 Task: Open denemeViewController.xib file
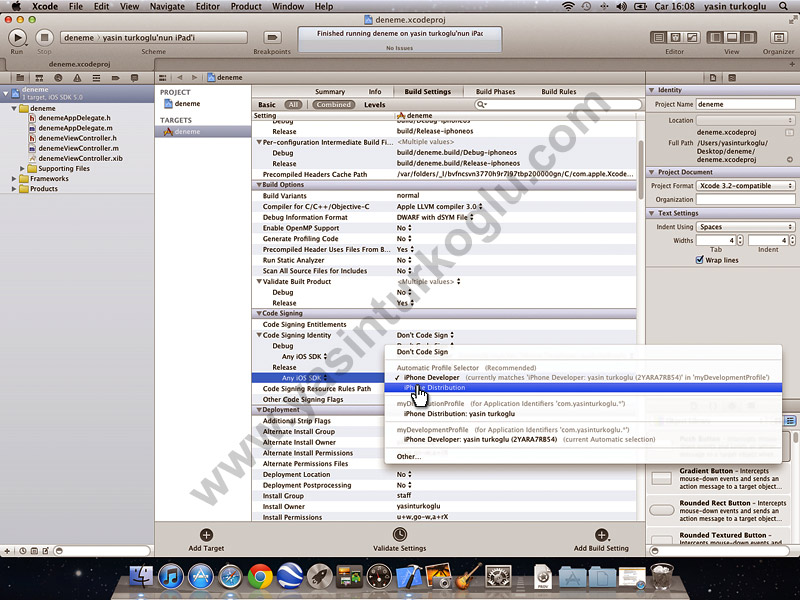click(81, 158)
